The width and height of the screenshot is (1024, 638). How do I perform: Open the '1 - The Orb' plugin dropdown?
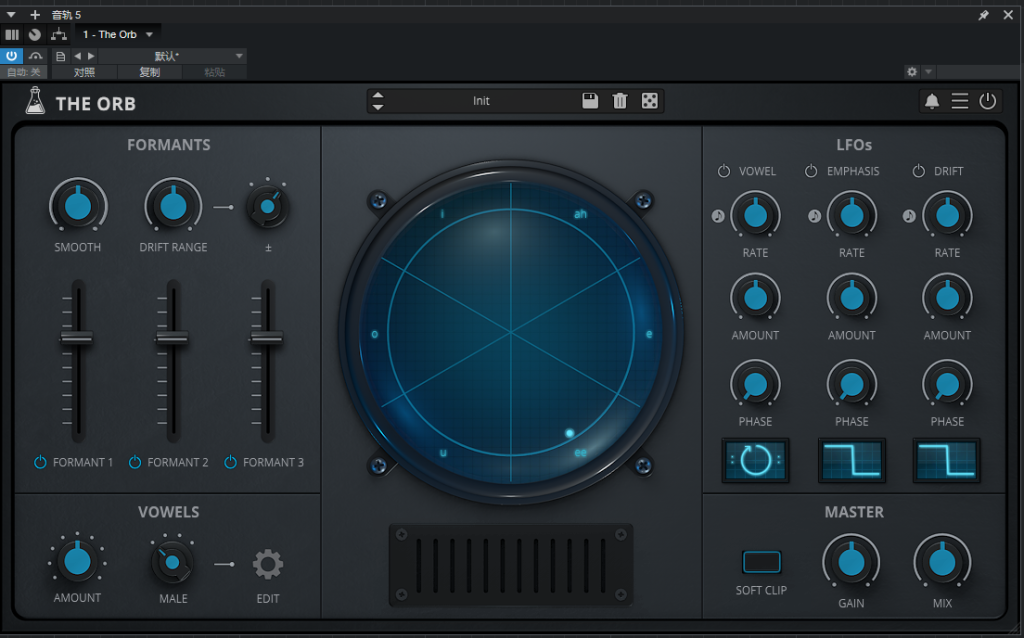pyautogui.click(x=118, y=35)
